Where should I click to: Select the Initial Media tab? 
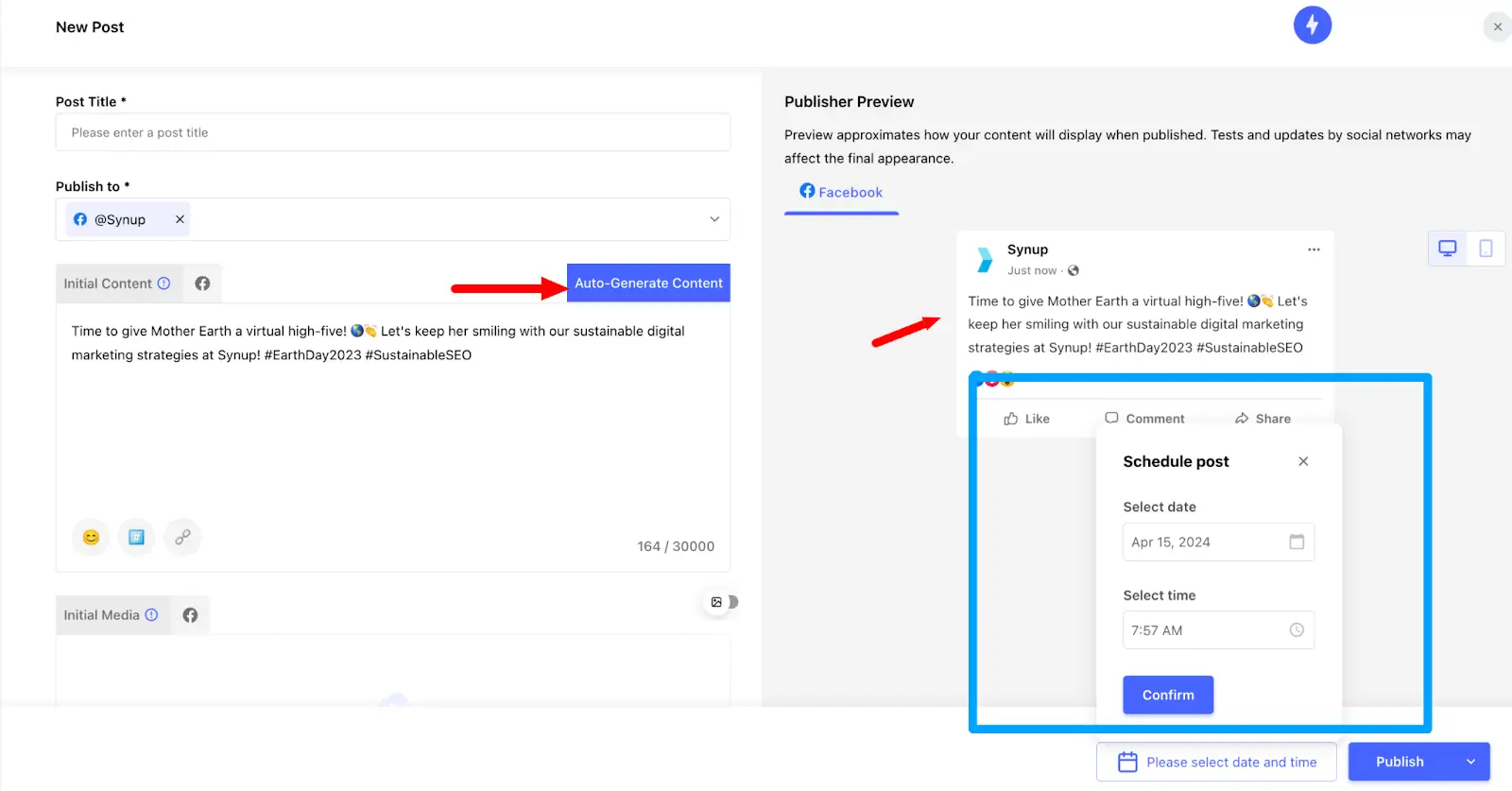pyautogui.click(x=112, y=615)
